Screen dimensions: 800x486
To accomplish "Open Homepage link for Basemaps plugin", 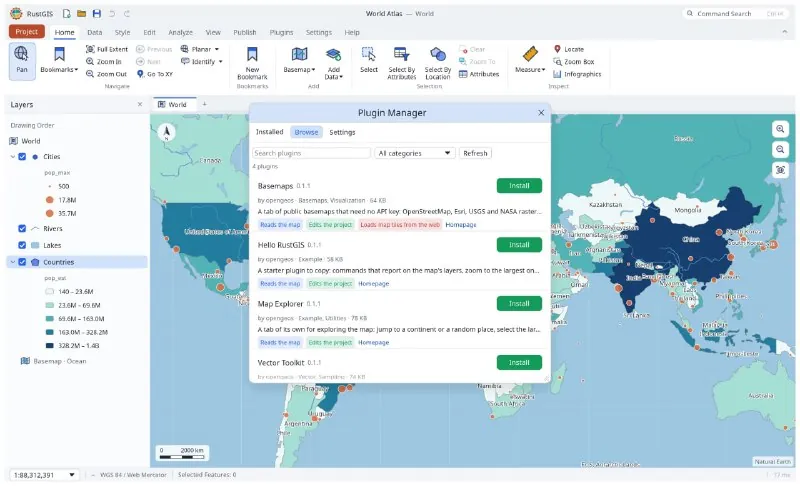I will click(x=461, y=224).
